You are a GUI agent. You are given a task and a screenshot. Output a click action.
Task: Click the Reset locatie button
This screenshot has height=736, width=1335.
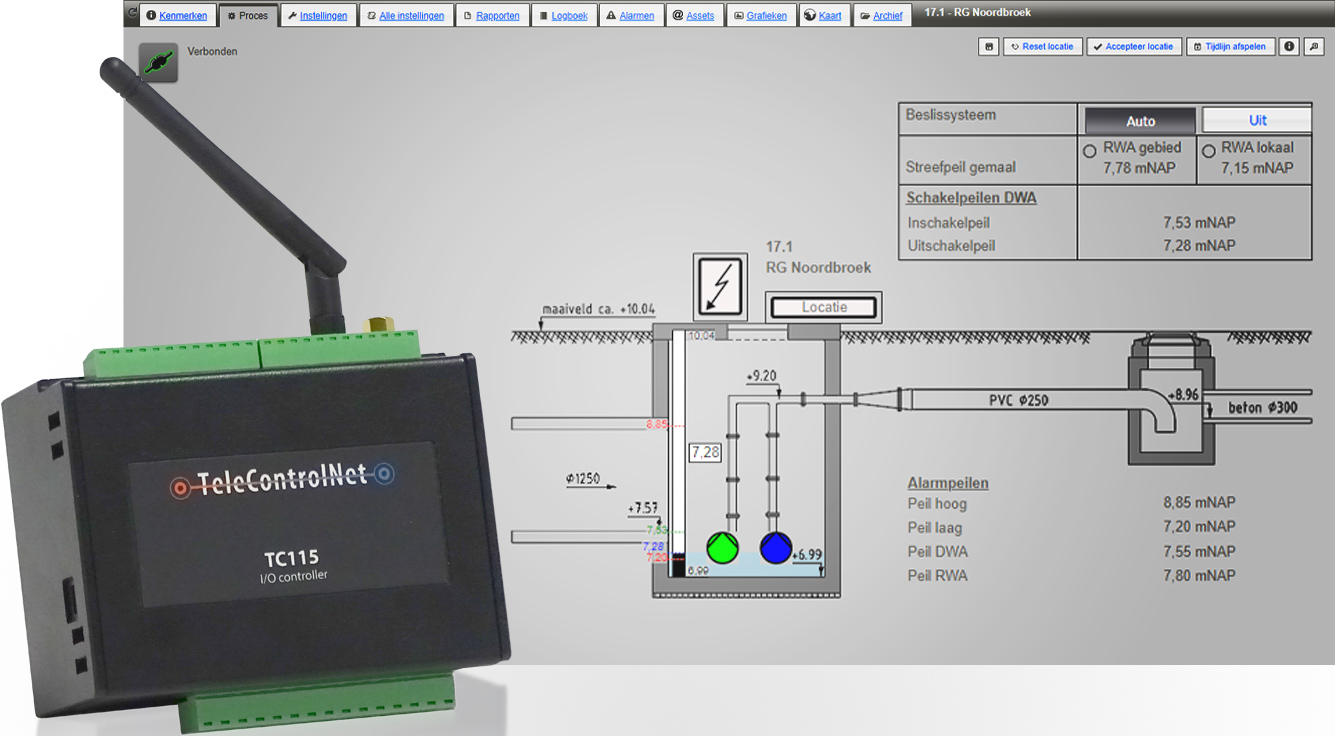coord(1042,46)
